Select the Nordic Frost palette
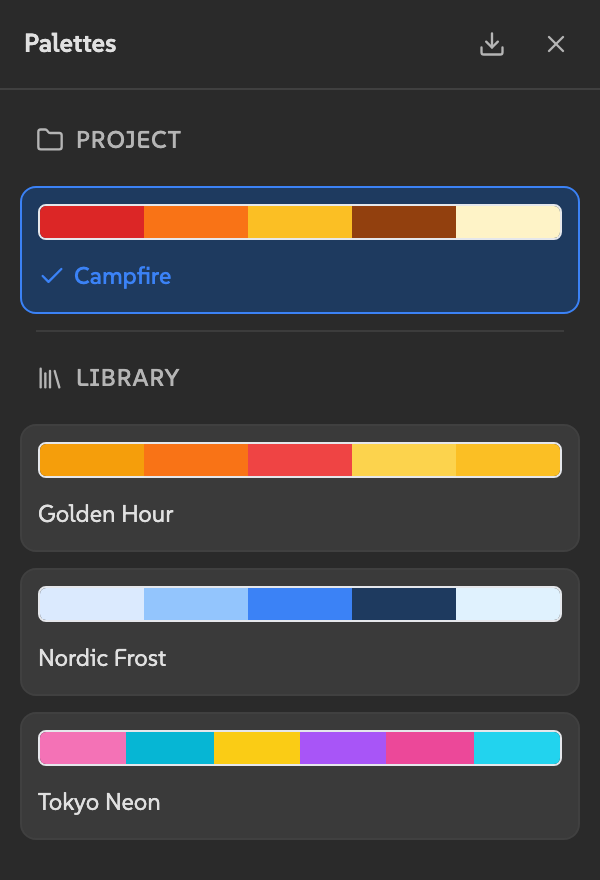The image size is (600, 880). pos(300,630)
